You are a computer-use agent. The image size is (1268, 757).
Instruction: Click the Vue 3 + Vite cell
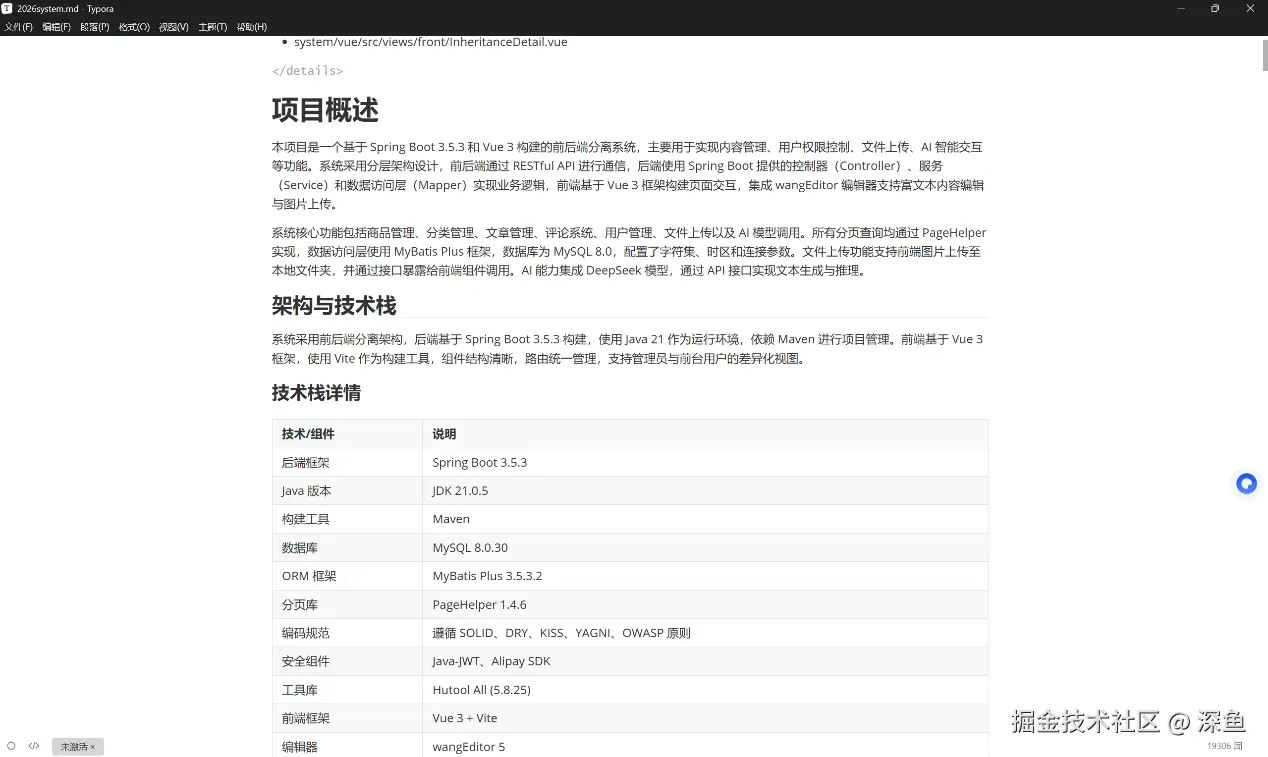pyautogui.click(x=705, y=718)
